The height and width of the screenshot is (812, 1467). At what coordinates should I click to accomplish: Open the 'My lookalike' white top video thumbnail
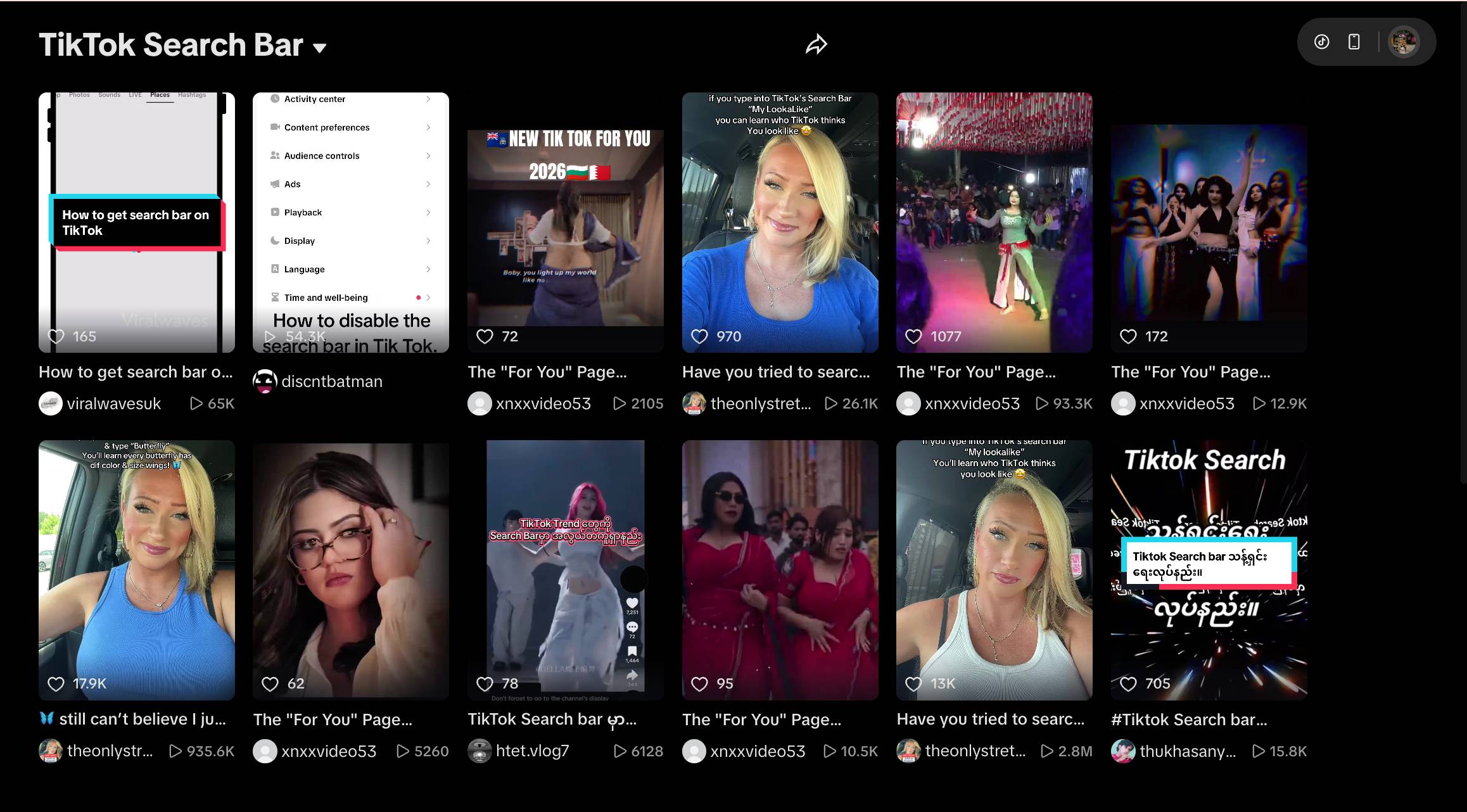(994, 570)
